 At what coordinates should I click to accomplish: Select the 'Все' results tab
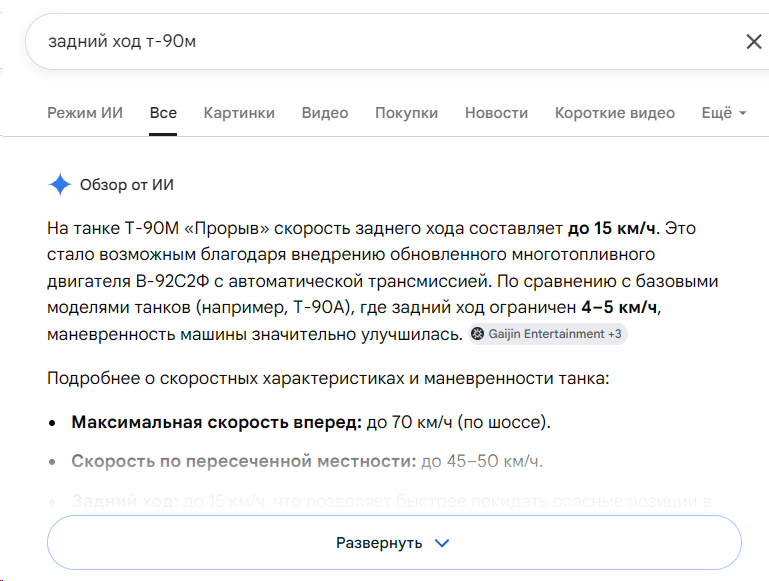pyautogui.click(x=163, y=113)
